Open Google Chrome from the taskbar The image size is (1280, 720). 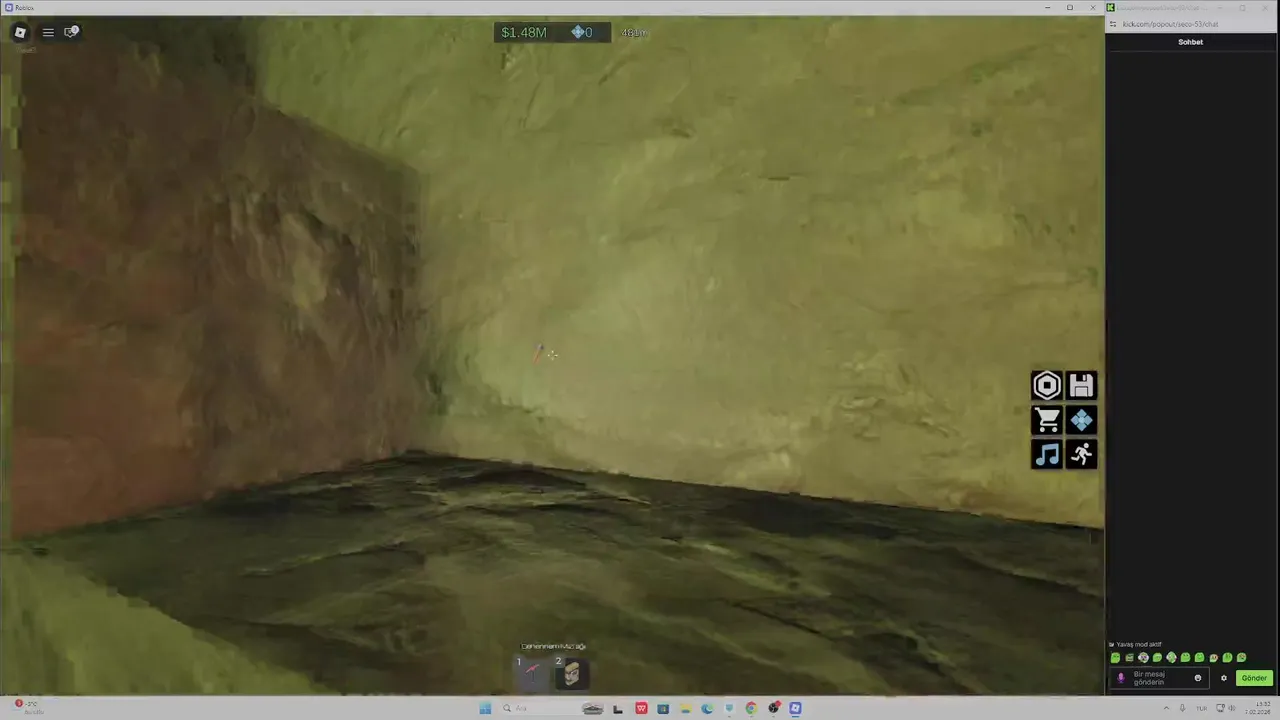(751, 708)
